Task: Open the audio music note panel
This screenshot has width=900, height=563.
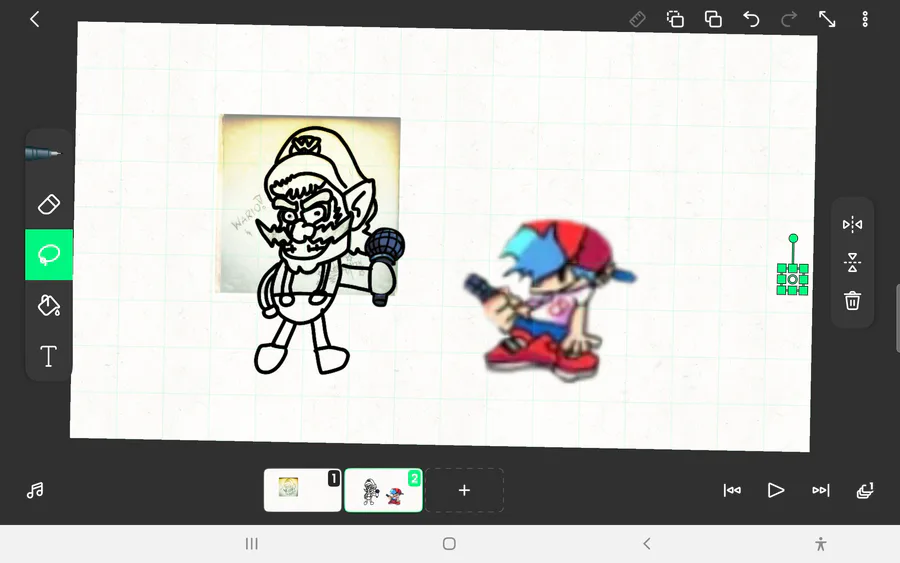Action: (x=35, y=490)
